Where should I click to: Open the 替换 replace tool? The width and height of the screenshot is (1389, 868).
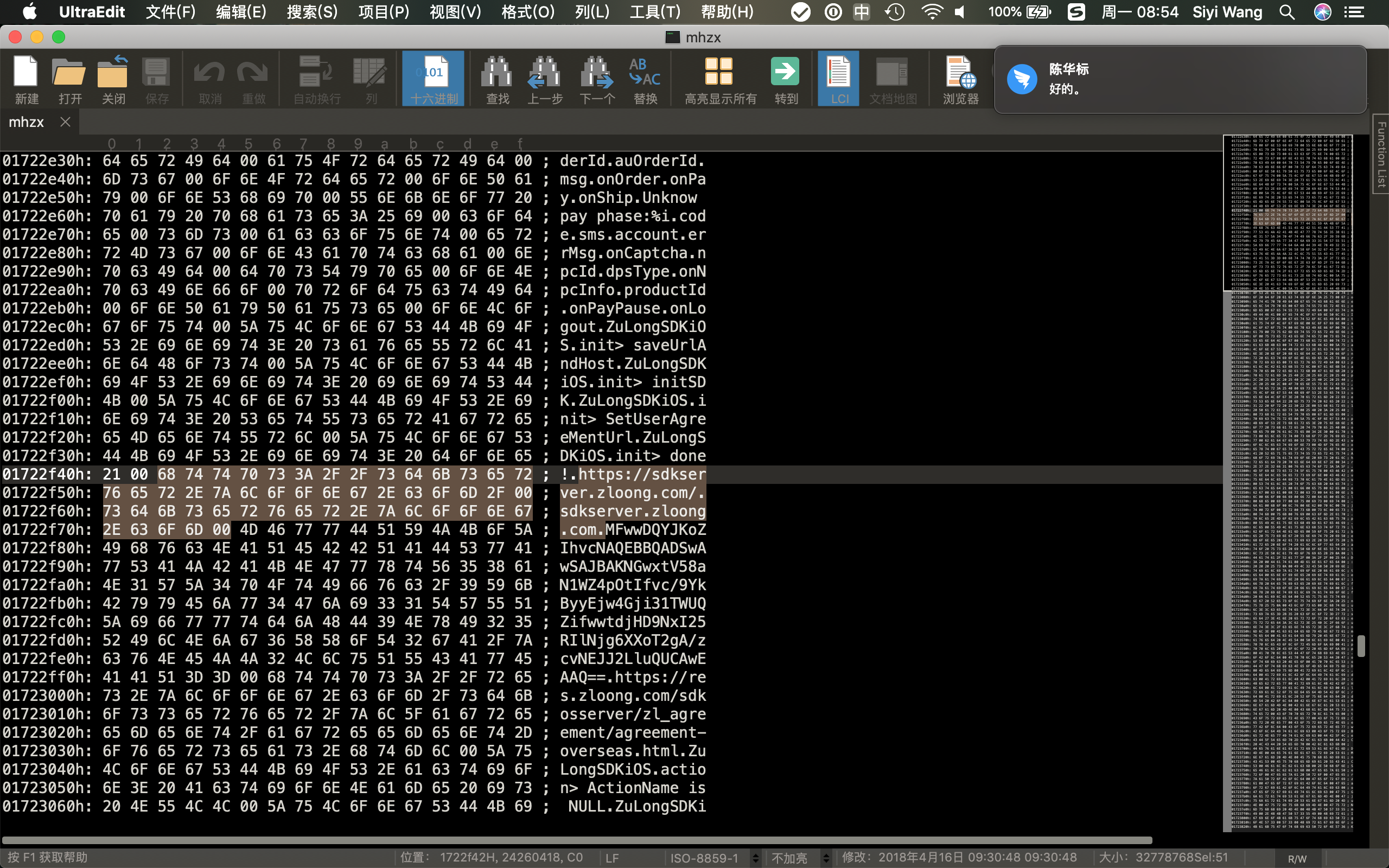645,79
